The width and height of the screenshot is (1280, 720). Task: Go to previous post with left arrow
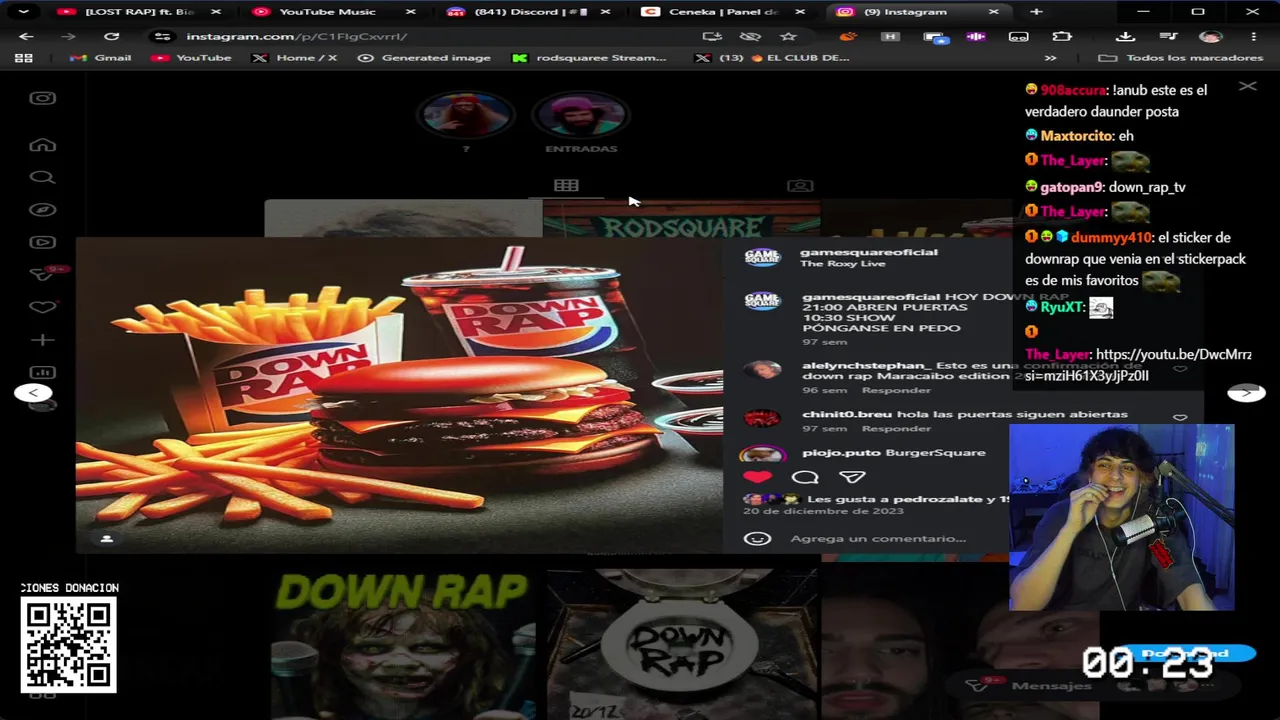(33, 393)
